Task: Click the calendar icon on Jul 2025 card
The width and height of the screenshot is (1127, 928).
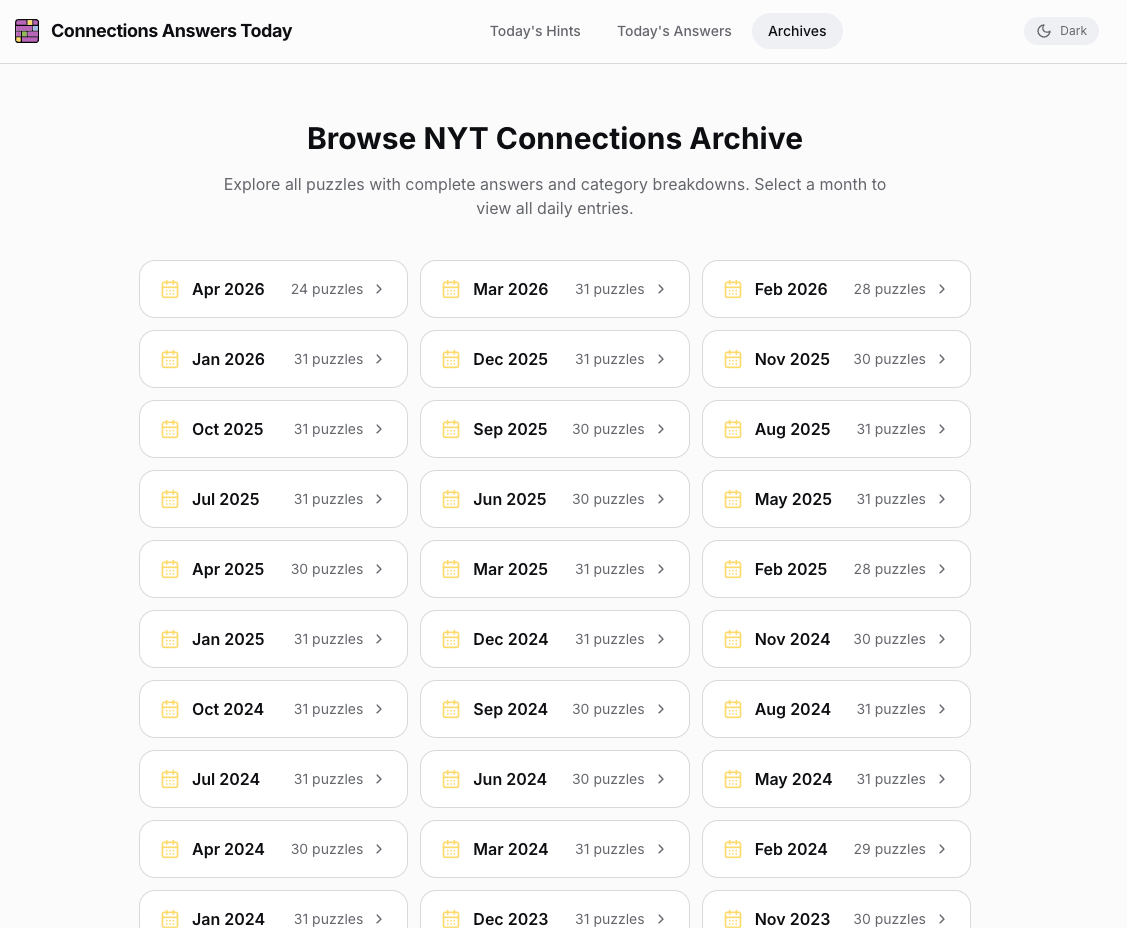Action: click(x=170, y=499)
